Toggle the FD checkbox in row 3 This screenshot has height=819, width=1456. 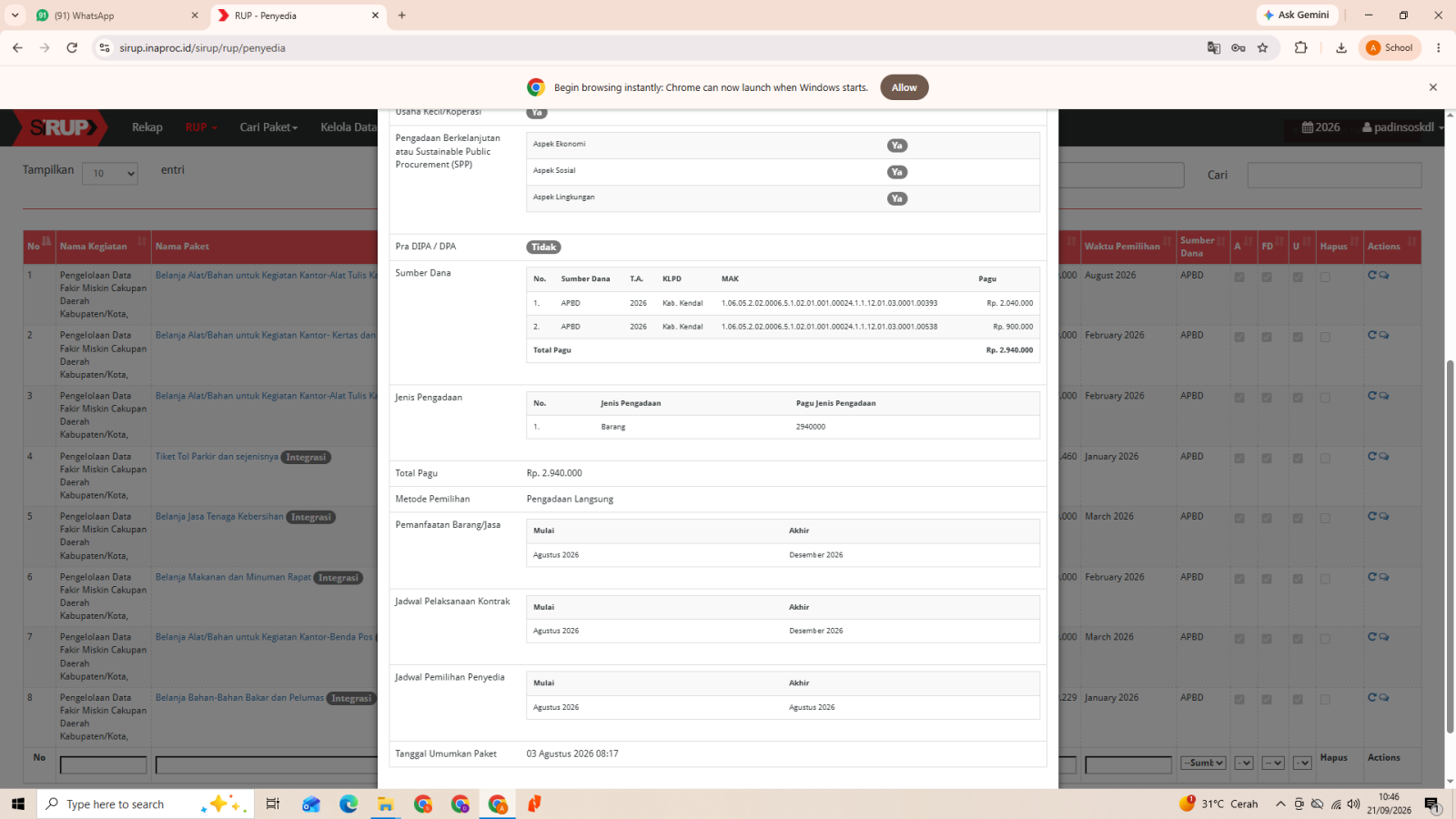pos(1267,399)
